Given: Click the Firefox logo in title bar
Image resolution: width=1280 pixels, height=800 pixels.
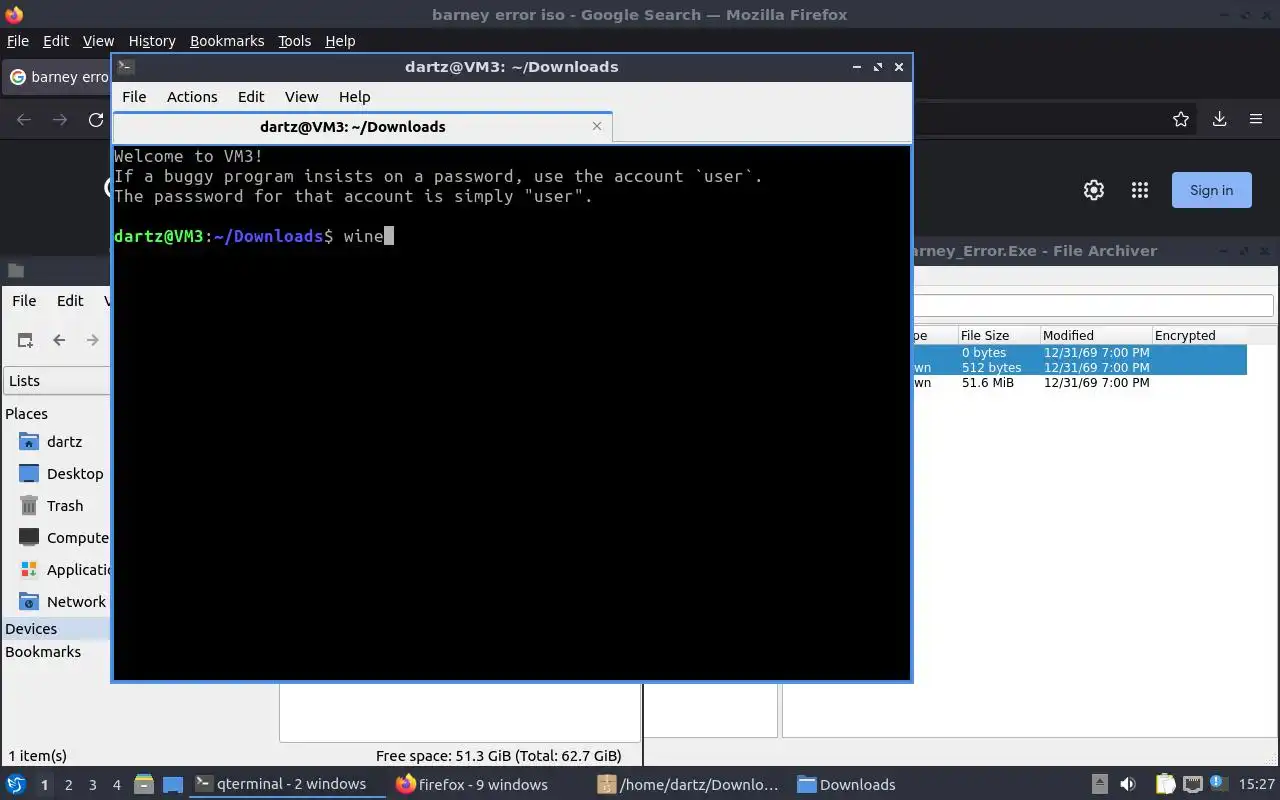Looking at the screenshot, I should click(x=13, y=15).
